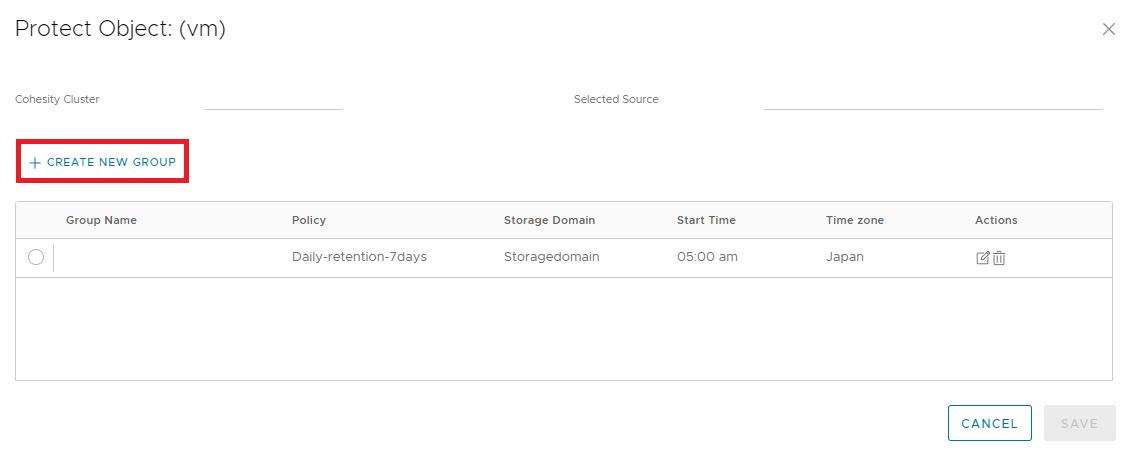Click the Japan time zone cell

[x=844, y=257]
